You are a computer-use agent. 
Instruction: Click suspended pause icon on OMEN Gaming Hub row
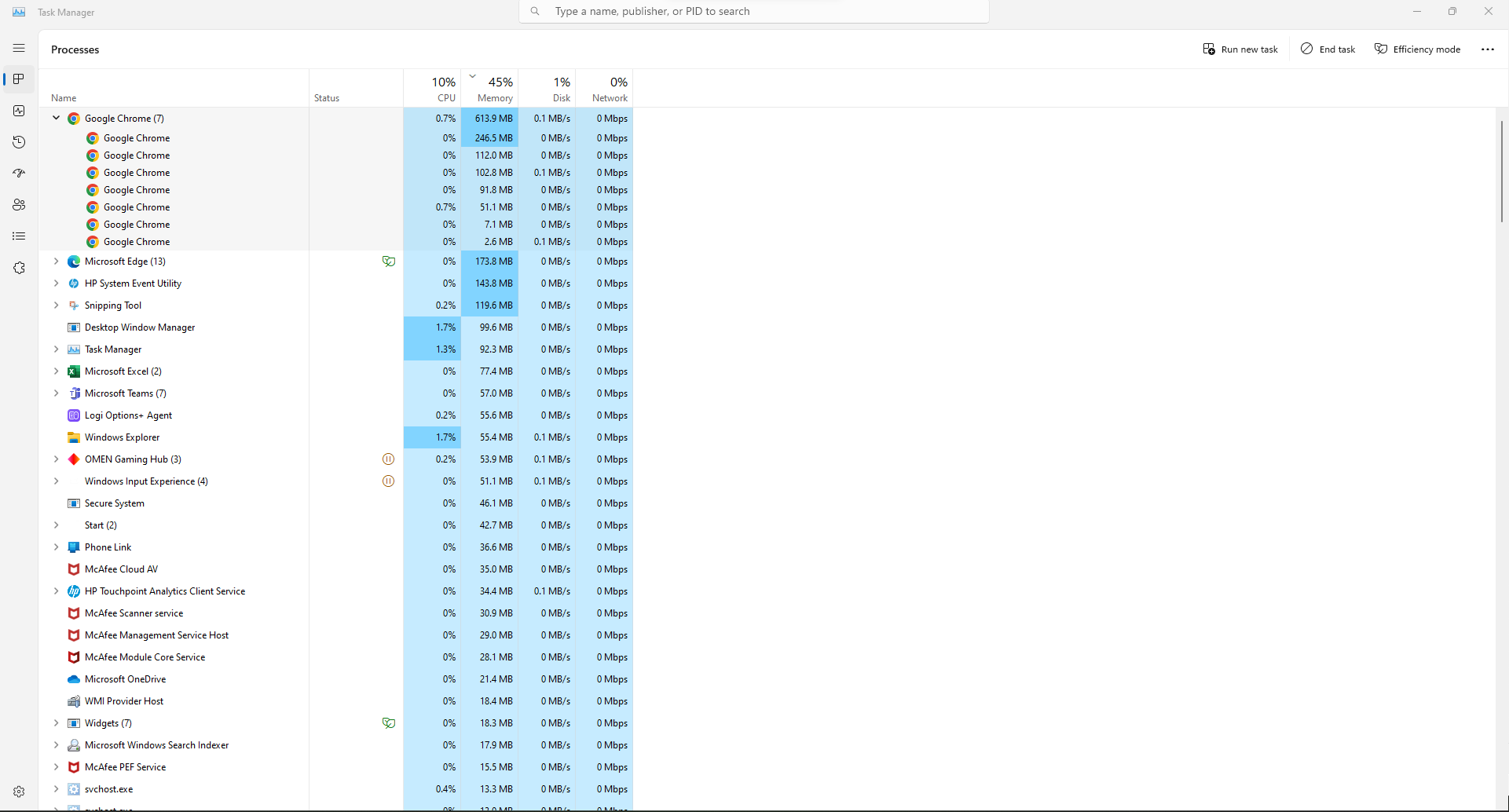click(x=388, y=459)
